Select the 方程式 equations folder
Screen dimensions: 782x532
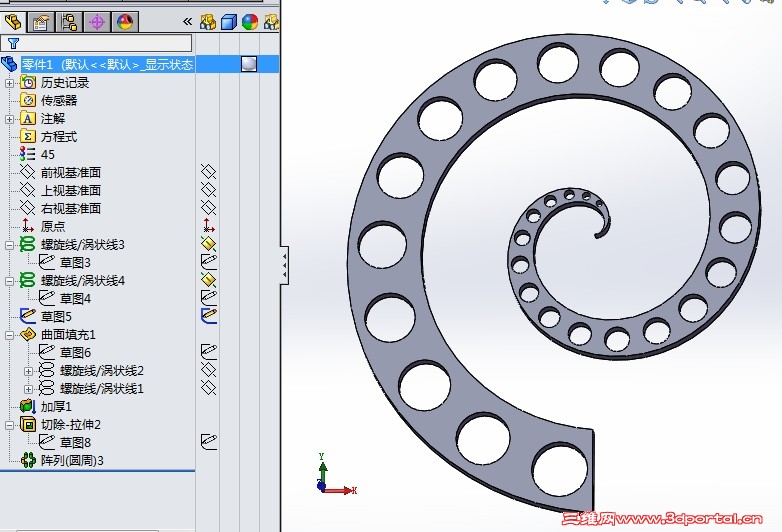click(x=59, y=137)
